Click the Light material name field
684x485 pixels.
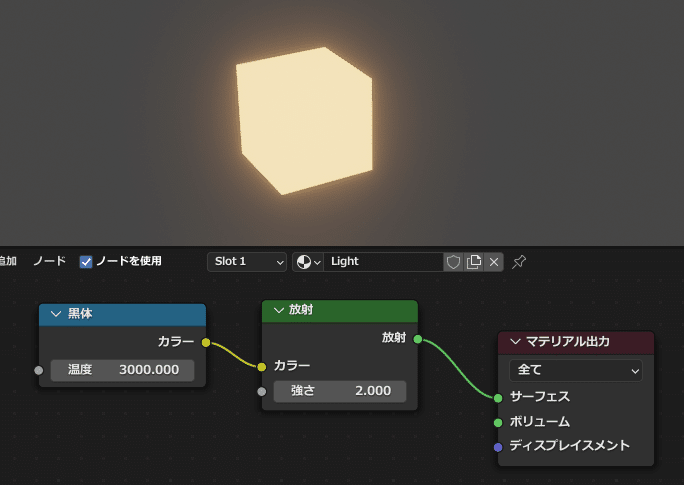(x=383, y=262)
